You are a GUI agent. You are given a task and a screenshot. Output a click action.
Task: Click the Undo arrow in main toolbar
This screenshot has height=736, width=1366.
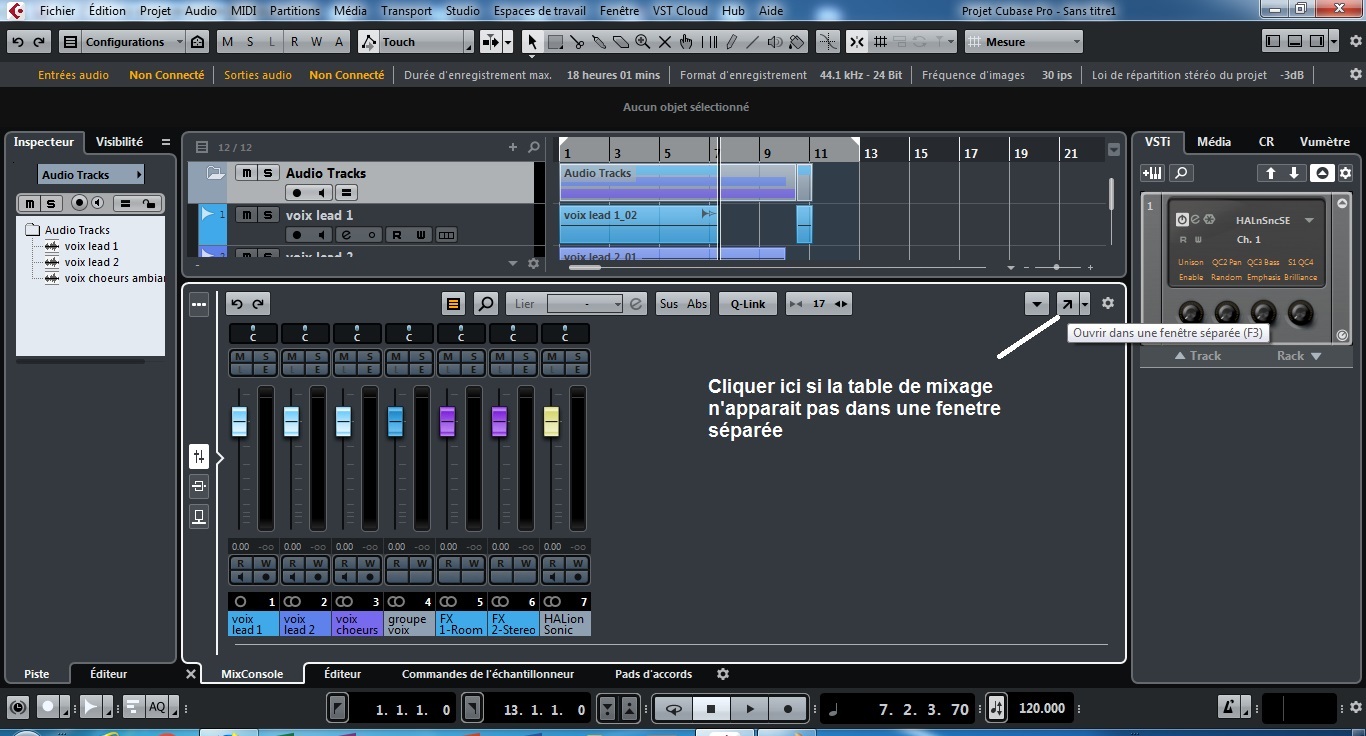tap(18, 42)
